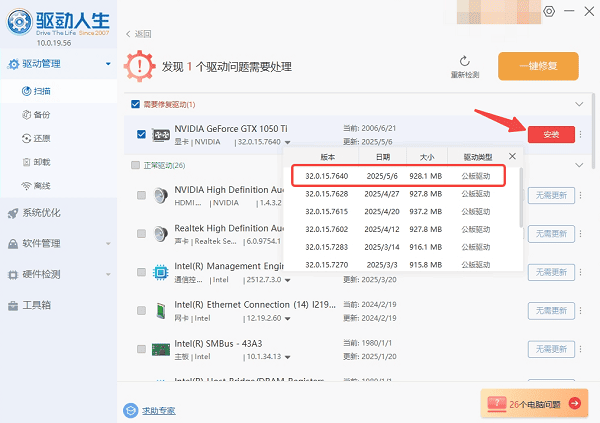Open the 26个电脑问题 banner

[x=534, y=403]
